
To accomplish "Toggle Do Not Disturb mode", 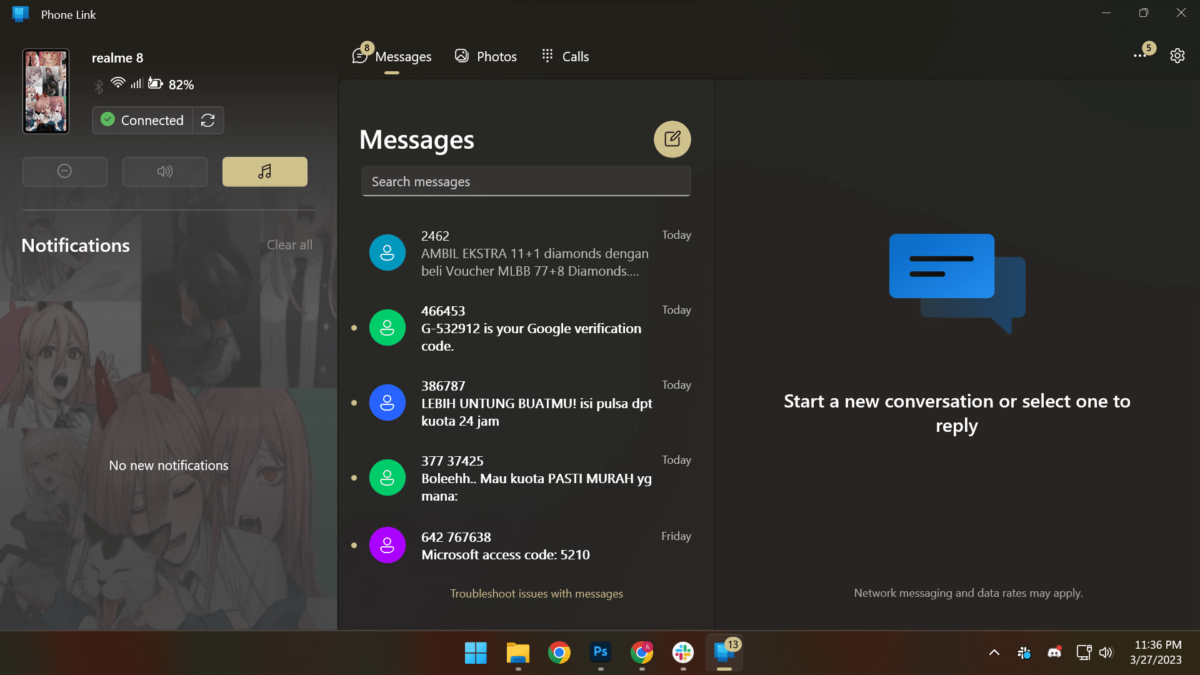I will [x=65, y=172].
